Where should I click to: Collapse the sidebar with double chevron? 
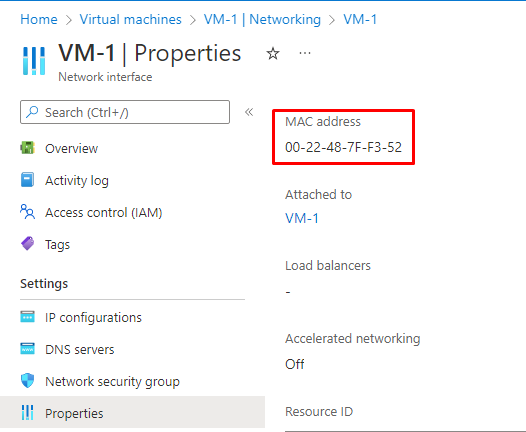click(249, 112)
